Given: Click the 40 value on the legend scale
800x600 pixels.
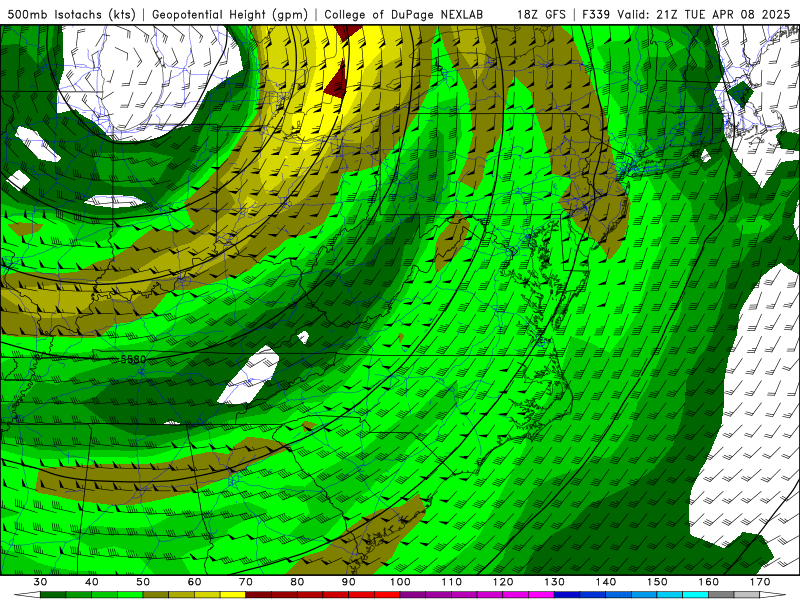Looking at the screenshot, I should (91, 582).
